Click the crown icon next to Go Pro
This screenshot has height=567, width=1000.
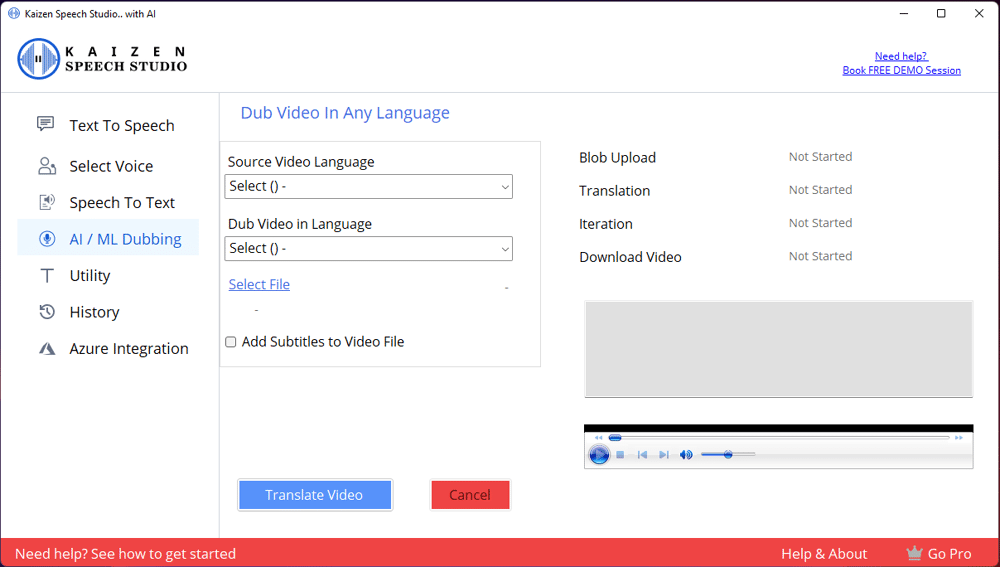914,553
